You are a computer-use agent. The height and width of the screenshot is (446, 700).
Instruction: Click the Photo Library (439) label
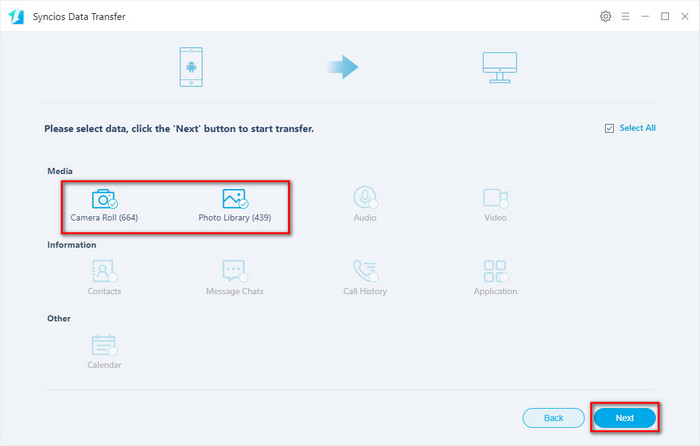click(235, 218)
